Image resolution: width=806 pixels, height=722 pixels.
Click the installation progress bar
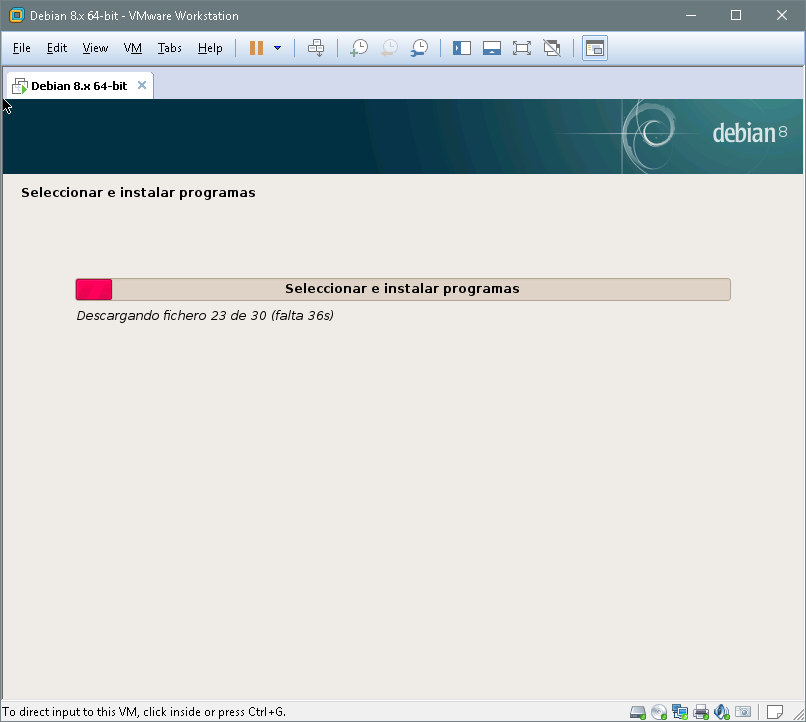pyautogui.click(x=403, y=289)
